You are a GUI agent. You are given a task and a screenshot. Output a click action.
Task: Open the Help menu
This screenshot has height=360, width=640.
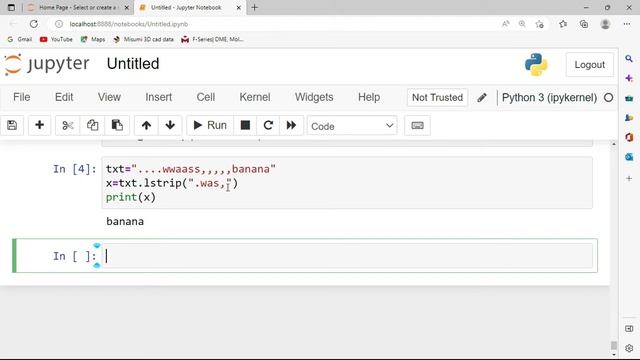pos(369,97)
